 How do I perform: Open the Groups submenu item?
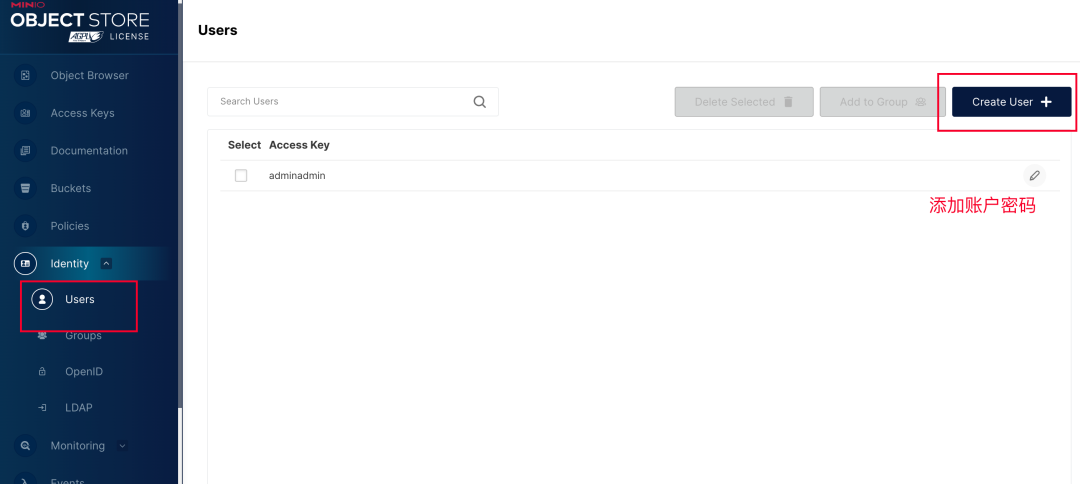click(x=83, y=336)
